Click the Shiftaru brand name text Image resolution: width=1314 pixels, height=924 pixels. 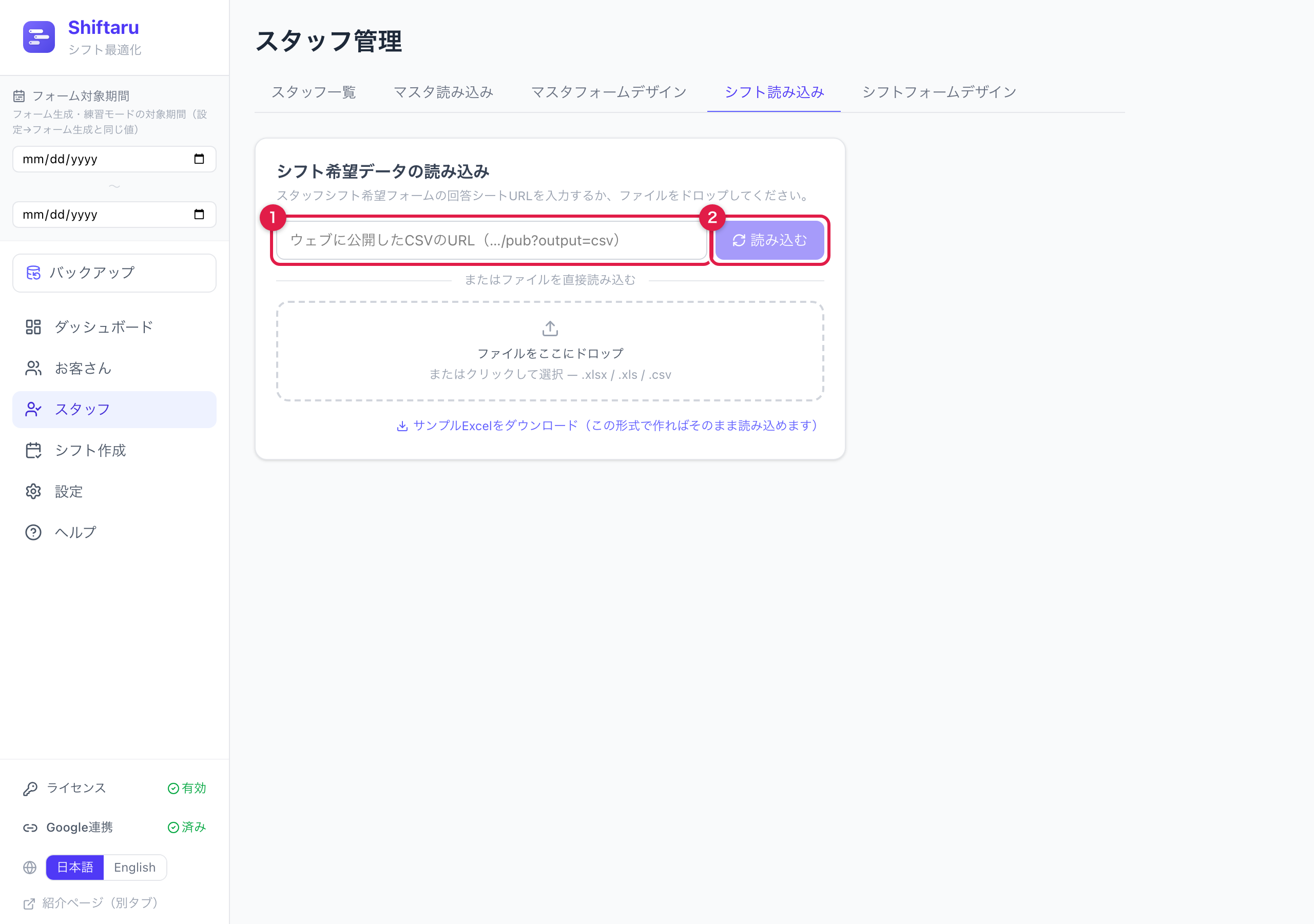tap(104, 28)
